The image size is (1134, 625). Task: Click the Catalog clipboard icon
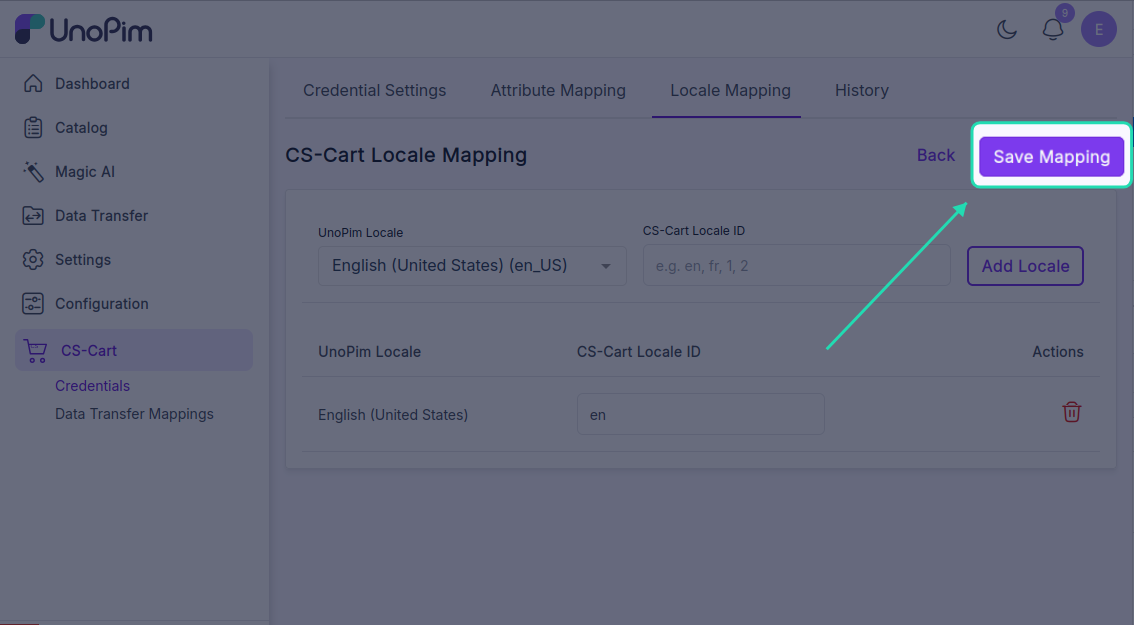click(x=33, y=127)
